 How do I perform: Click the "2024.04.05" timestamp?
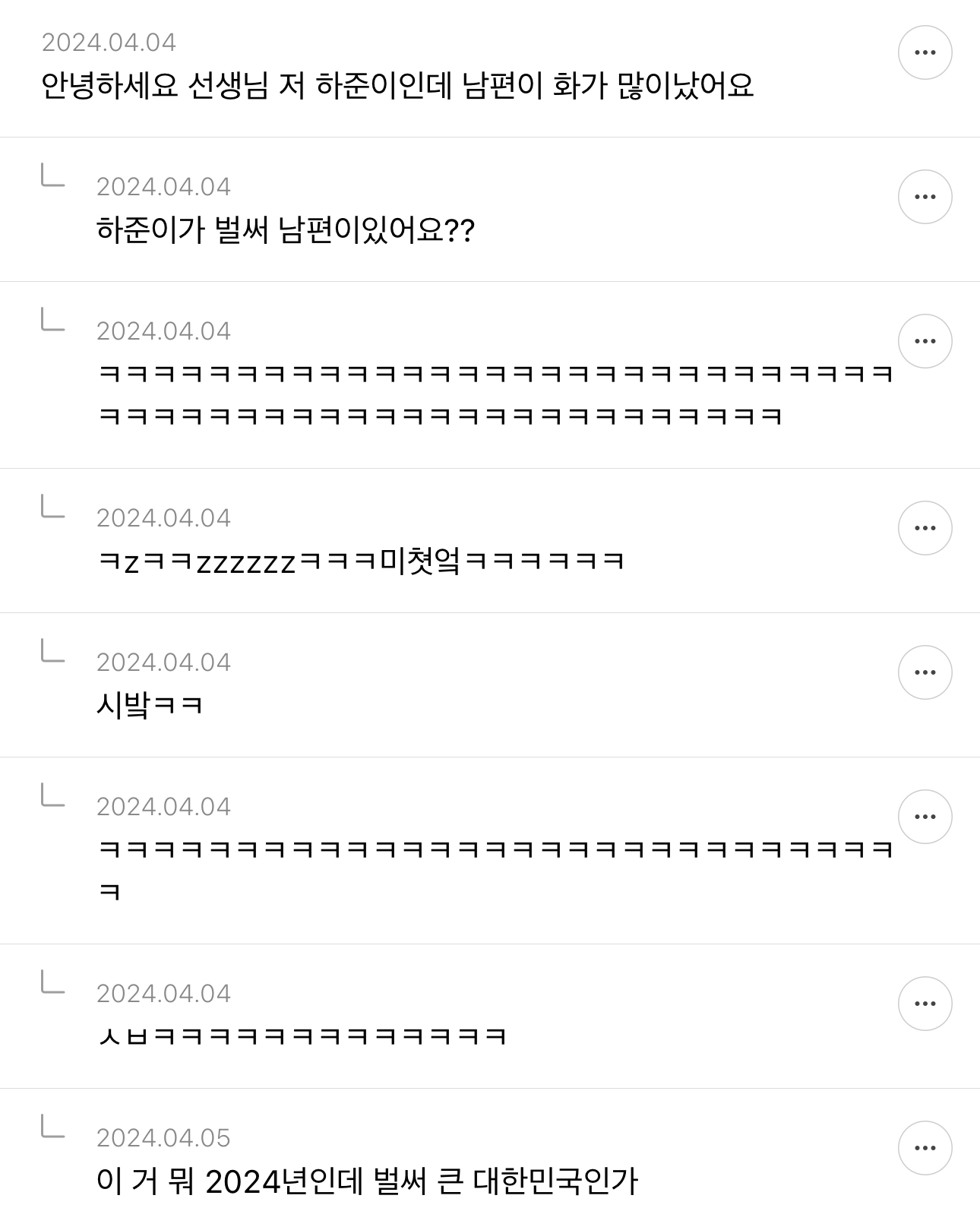tap(163, 1138)
